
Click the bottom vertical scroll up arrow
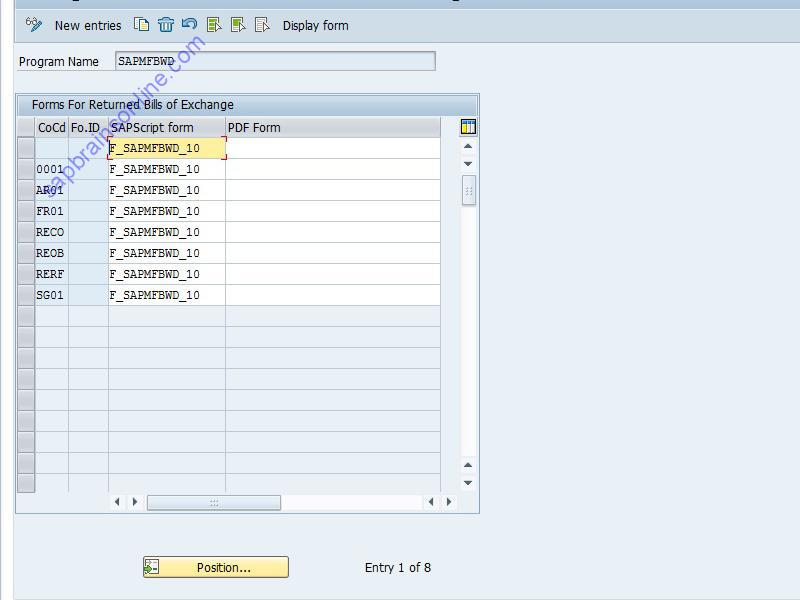pos(468,465)
